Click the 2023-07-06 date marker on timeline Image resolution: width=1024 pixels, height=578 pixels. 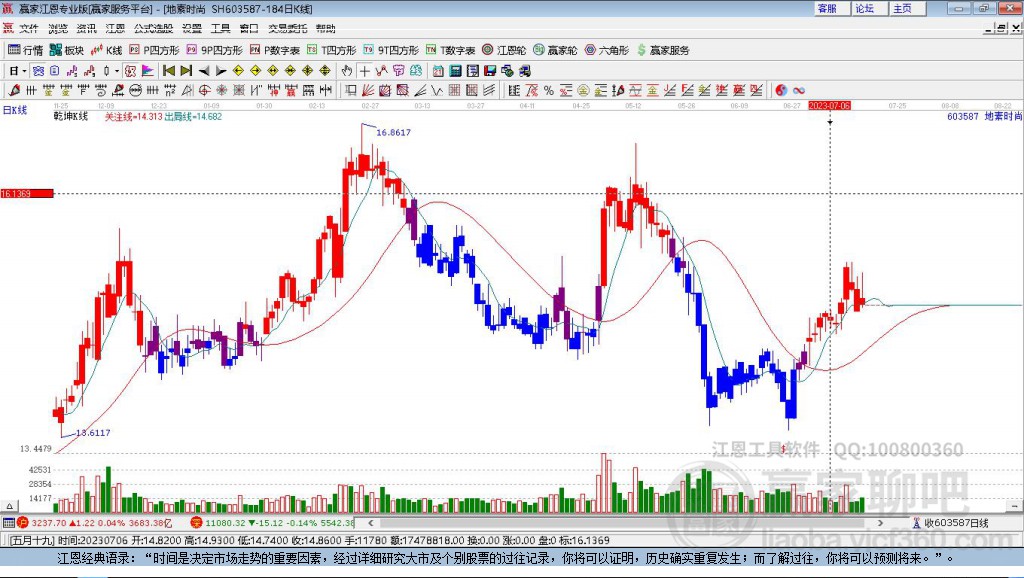(x=829, y=105)
